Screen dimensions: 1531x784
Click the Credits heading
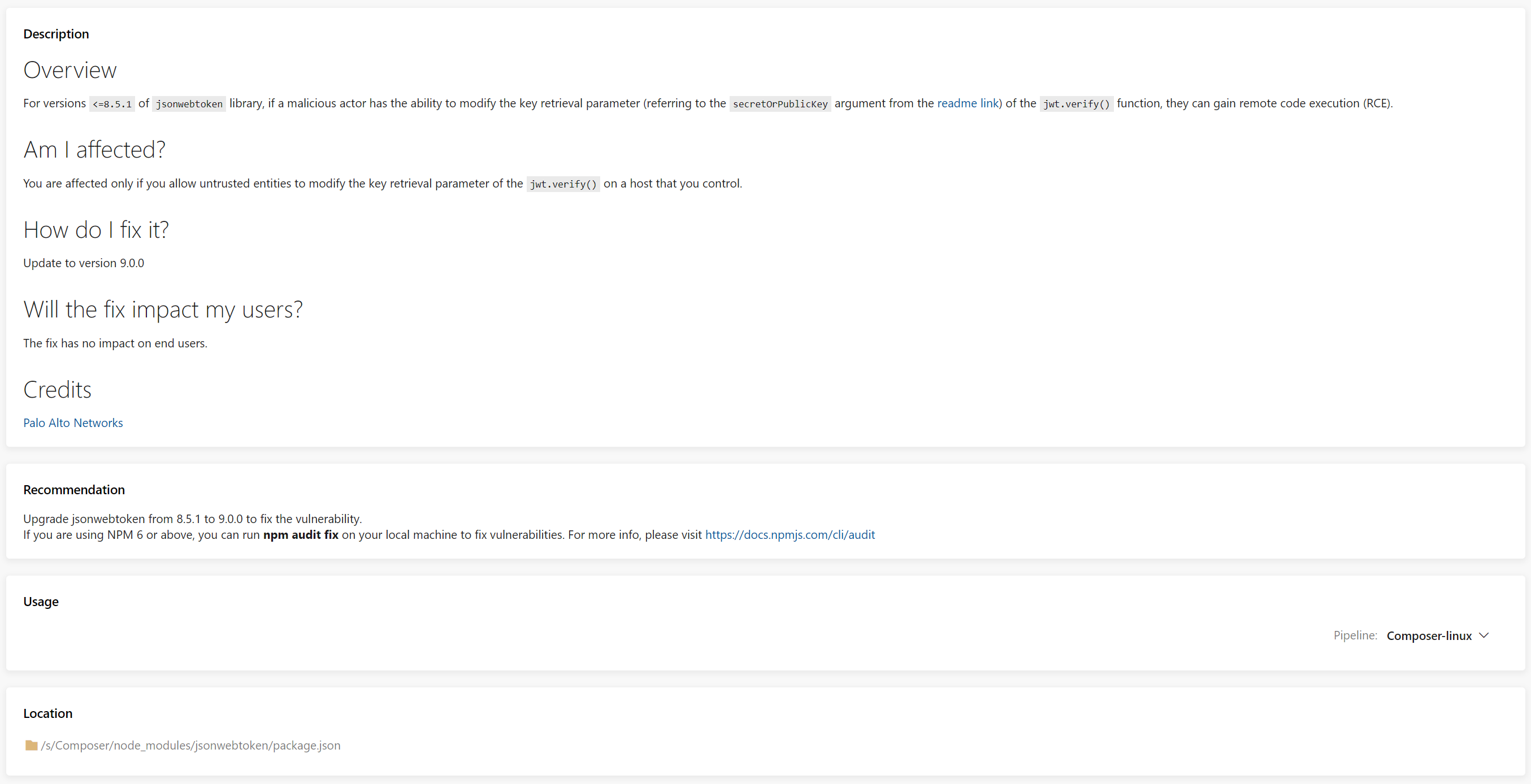coord(57,390)
